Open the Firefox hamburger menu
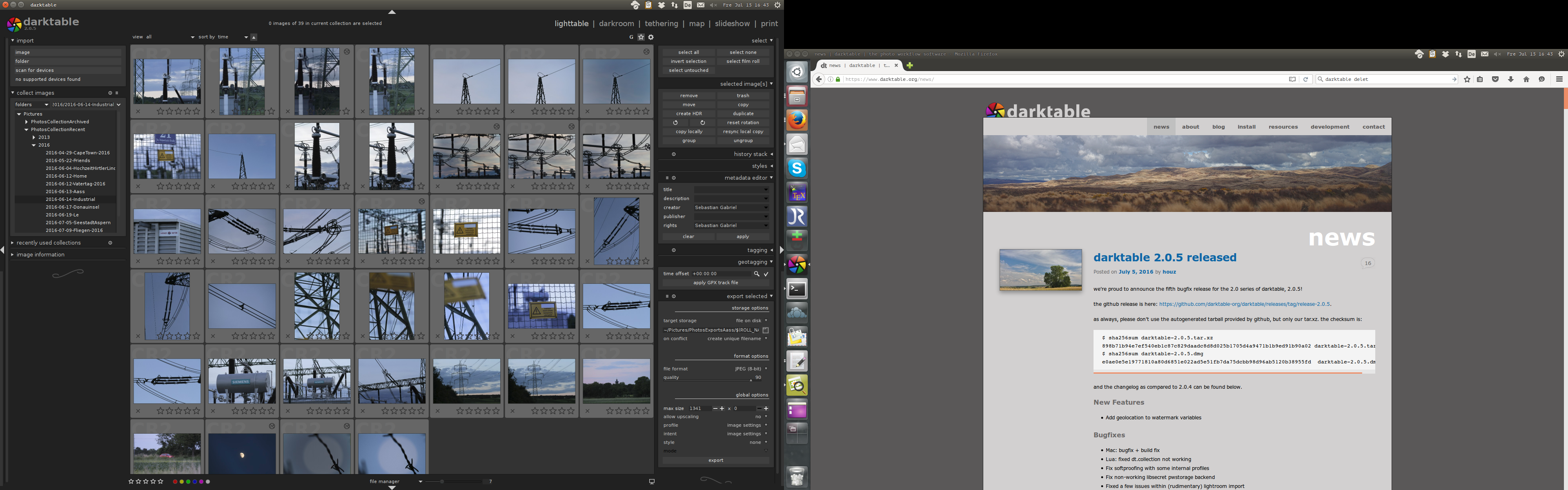Image resolution: width=1568 pixels, height=490 pixels. pyautogui.click(x=1559, y=79)
